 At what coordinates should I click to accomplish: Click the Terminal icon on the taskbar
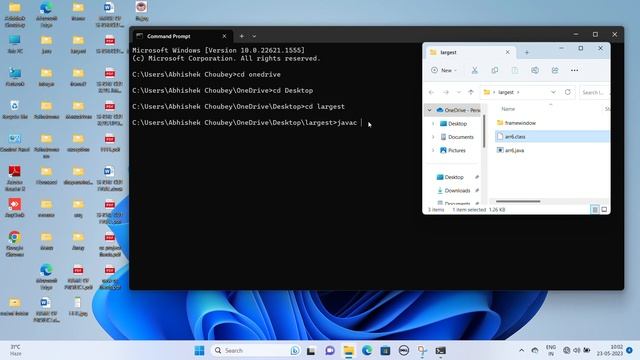pos(440,350)
